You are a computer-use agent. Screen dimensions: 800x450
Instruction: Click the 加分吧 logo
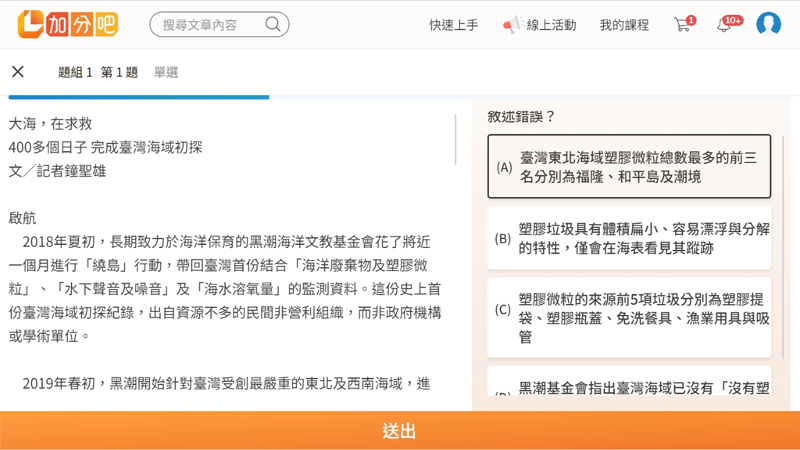click(67, 24)
